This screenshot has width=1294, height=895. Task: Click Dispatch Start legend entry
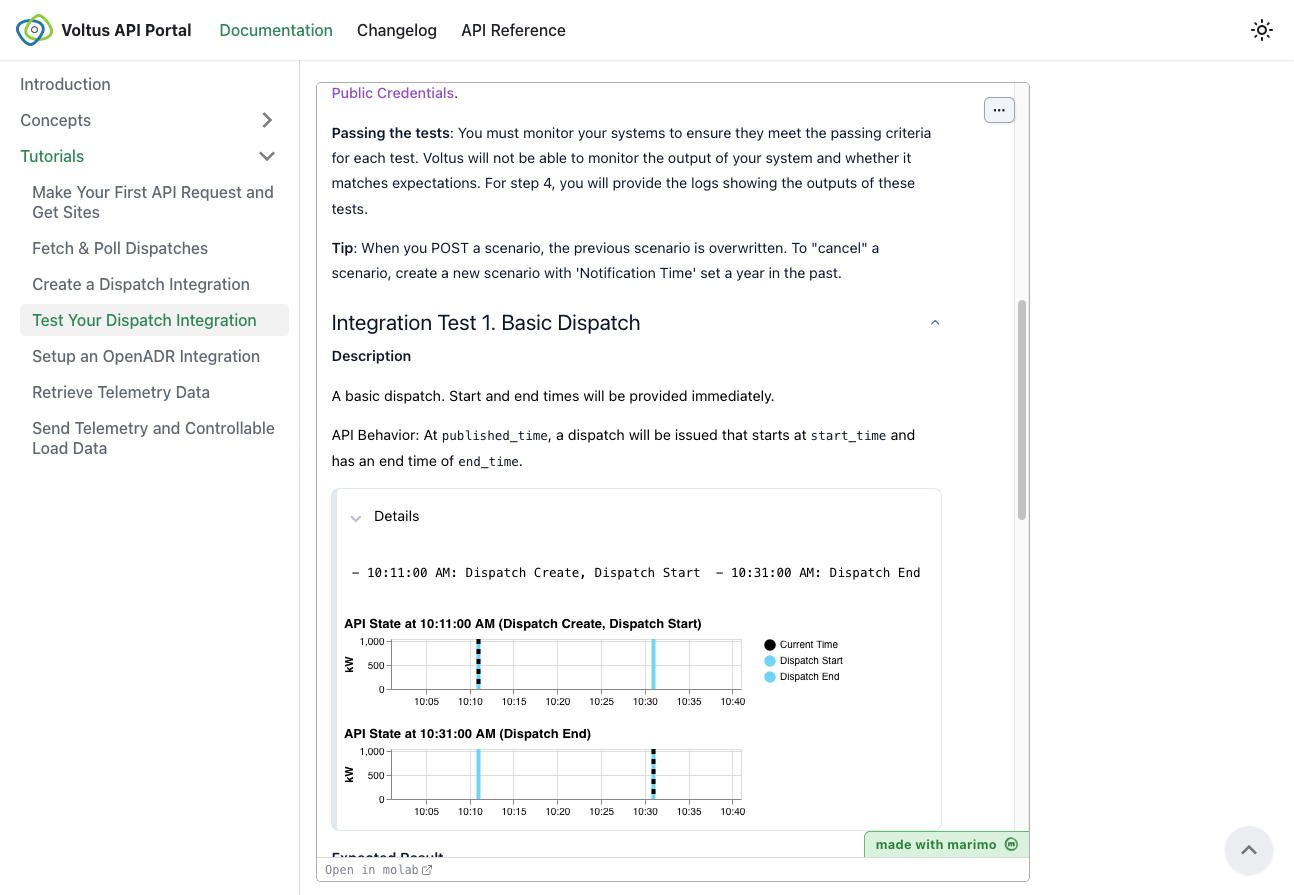coord(803,661)
